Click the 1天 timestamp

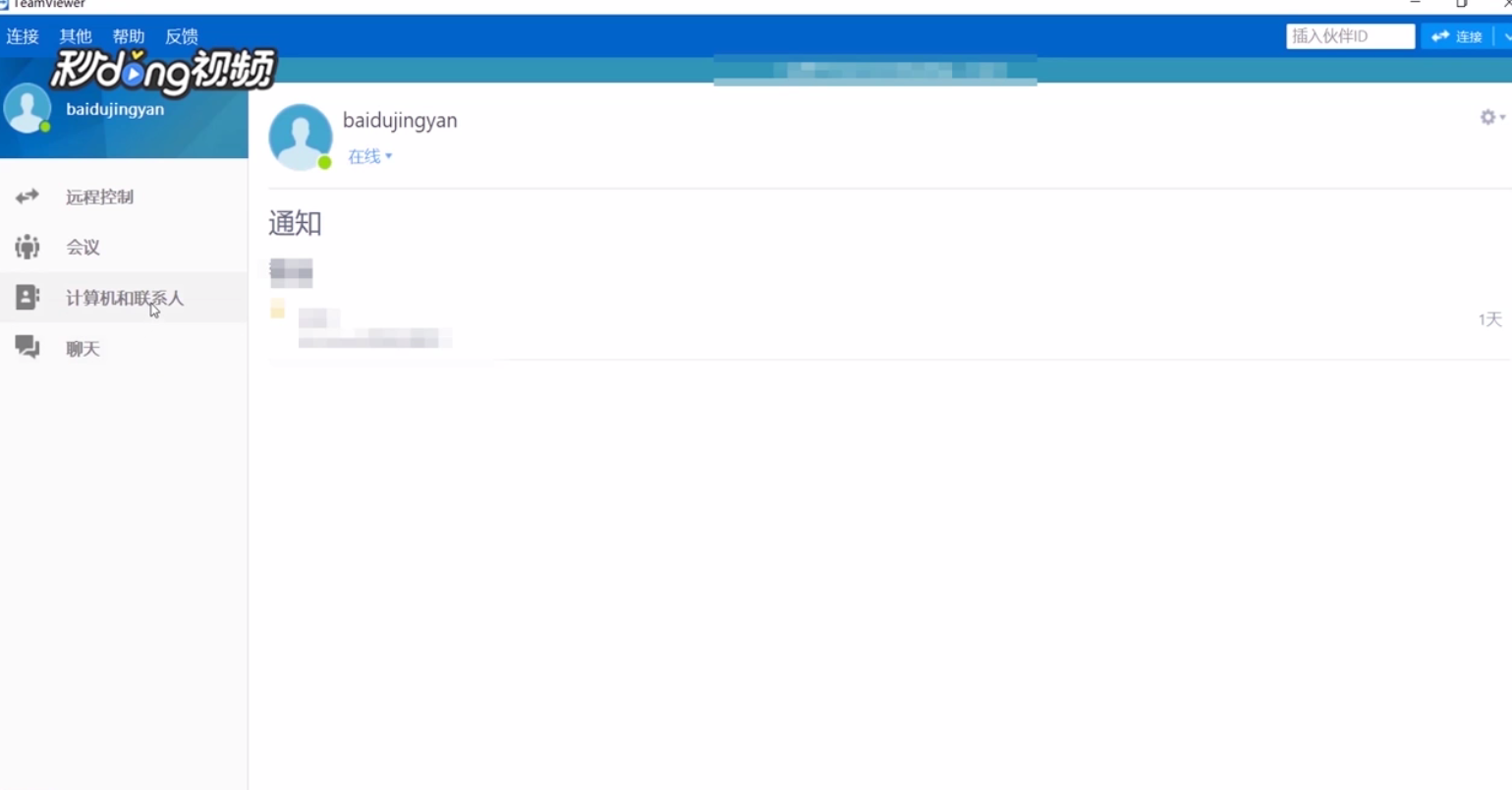pos(1490,319)
